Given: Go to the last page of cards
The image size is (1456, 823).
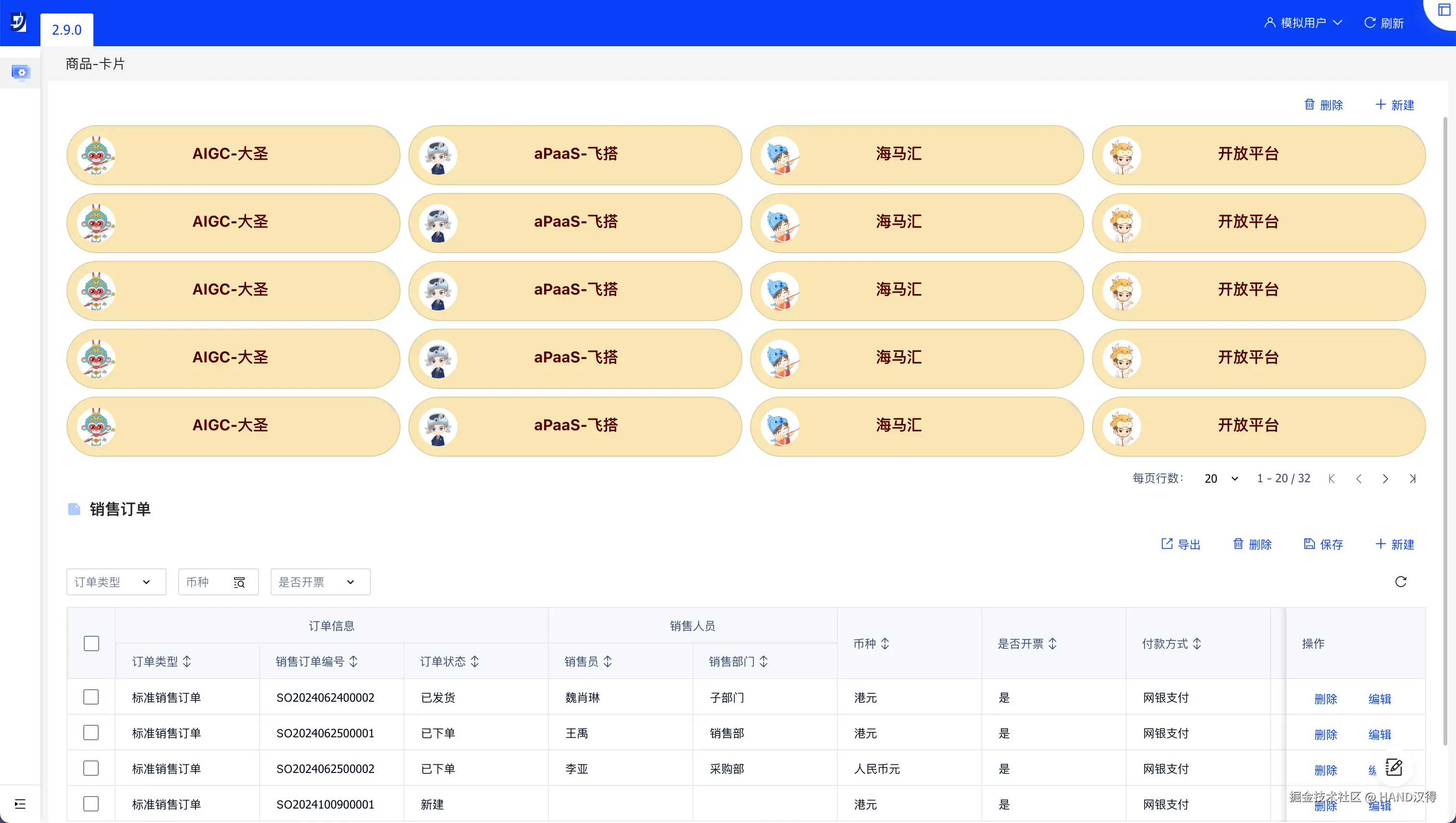Looking at the screenshot, I should click(1412, 479).
